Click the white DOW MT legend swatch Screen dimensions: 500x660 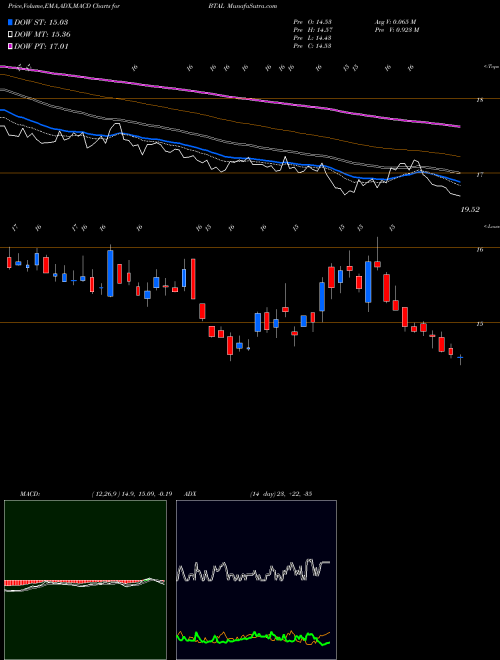(11, 35)
